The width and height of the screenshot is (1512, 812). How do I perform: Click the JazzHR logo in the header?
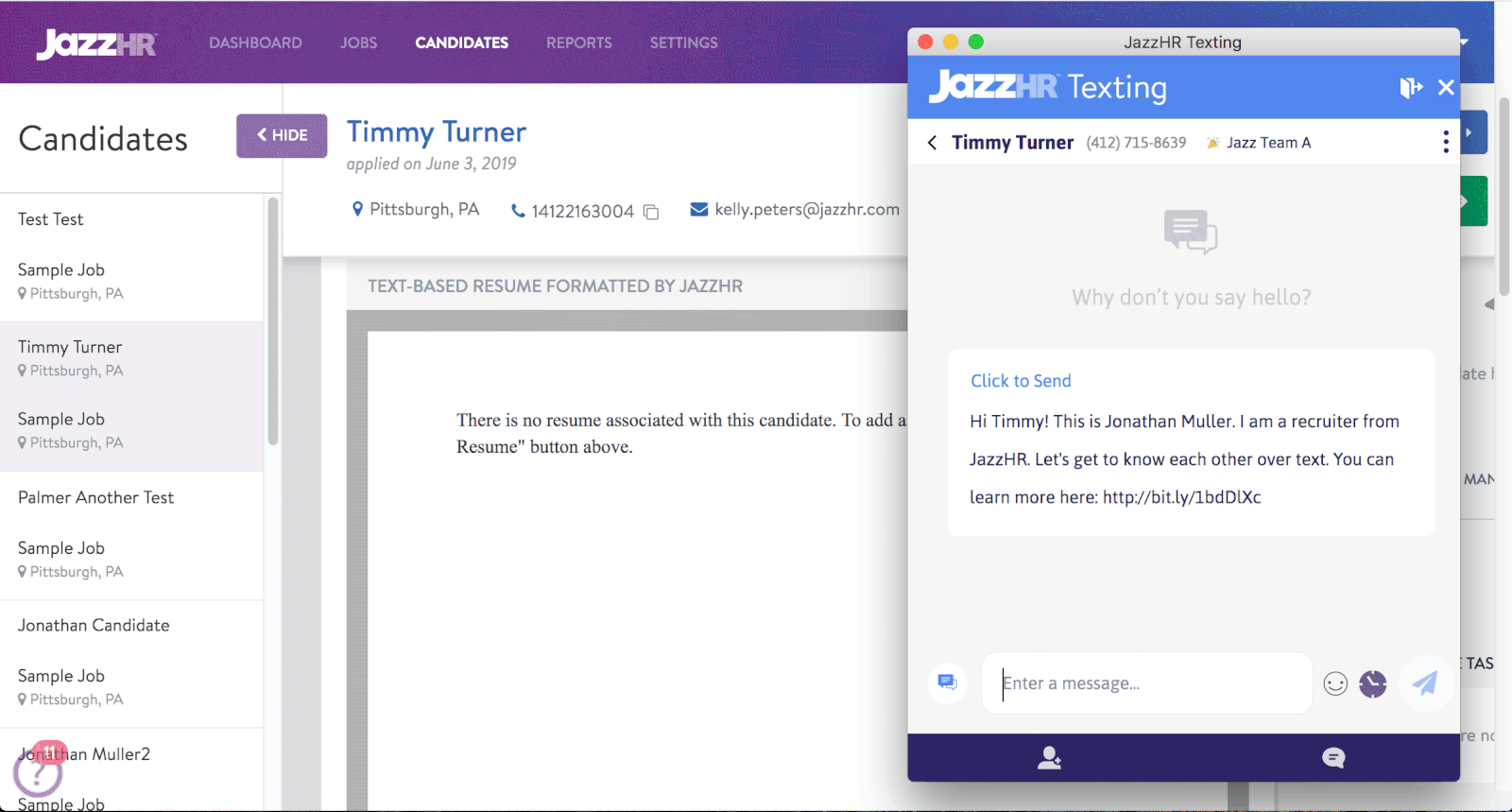click(x=96, y=43)
